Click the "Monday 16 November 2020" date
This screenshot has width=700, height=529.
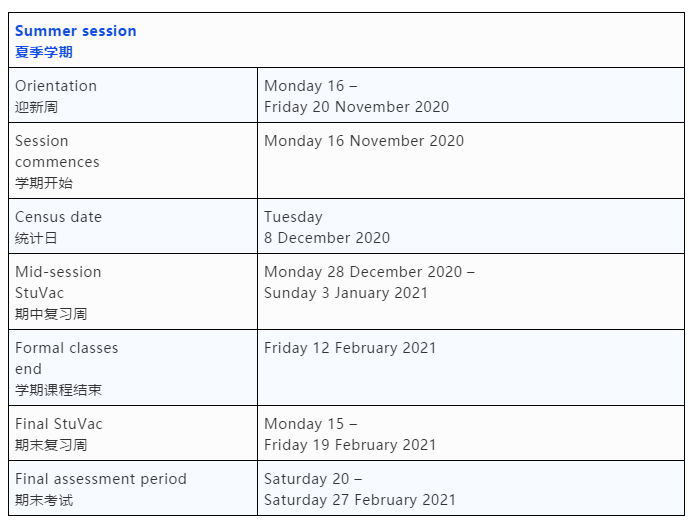(364, 141)
